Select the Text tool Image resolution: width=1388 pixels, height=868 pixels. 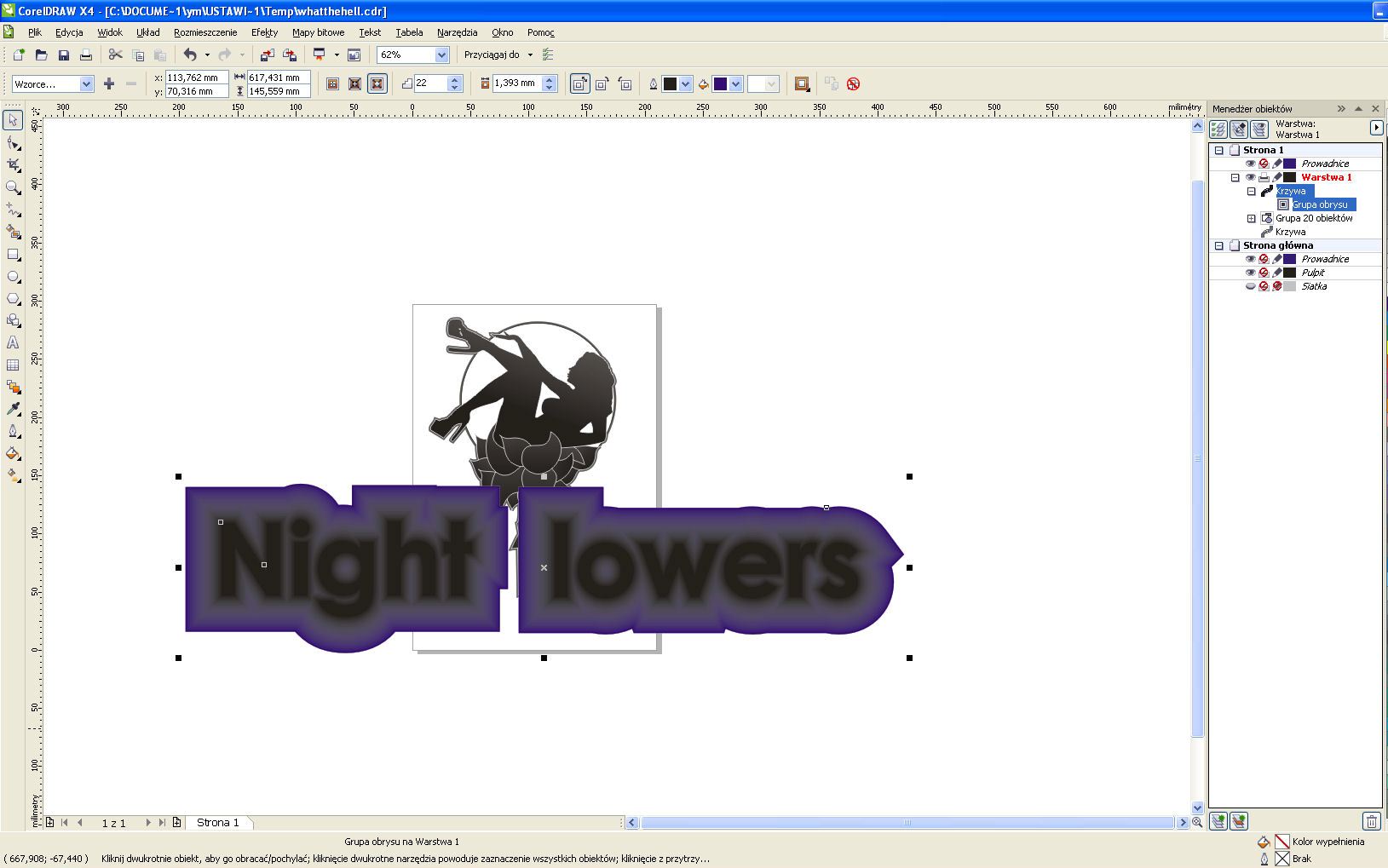[x=14, y=342]
